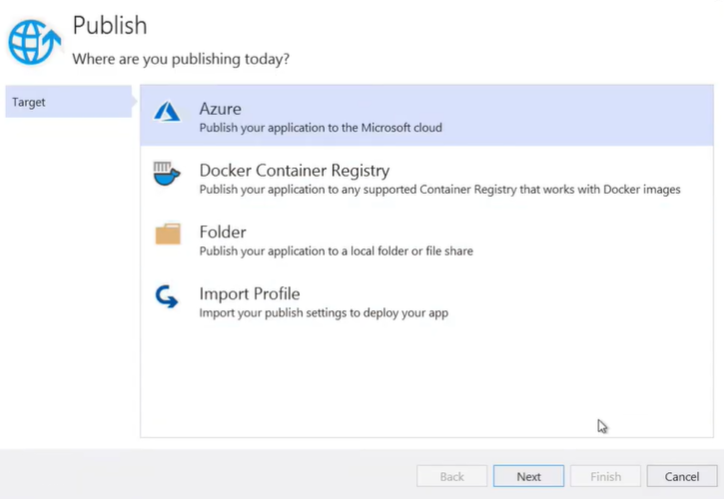Viewport: 724px width, 499px height.
Task: Click Docker description about supported Container Registry
Action: click(440, 190)
